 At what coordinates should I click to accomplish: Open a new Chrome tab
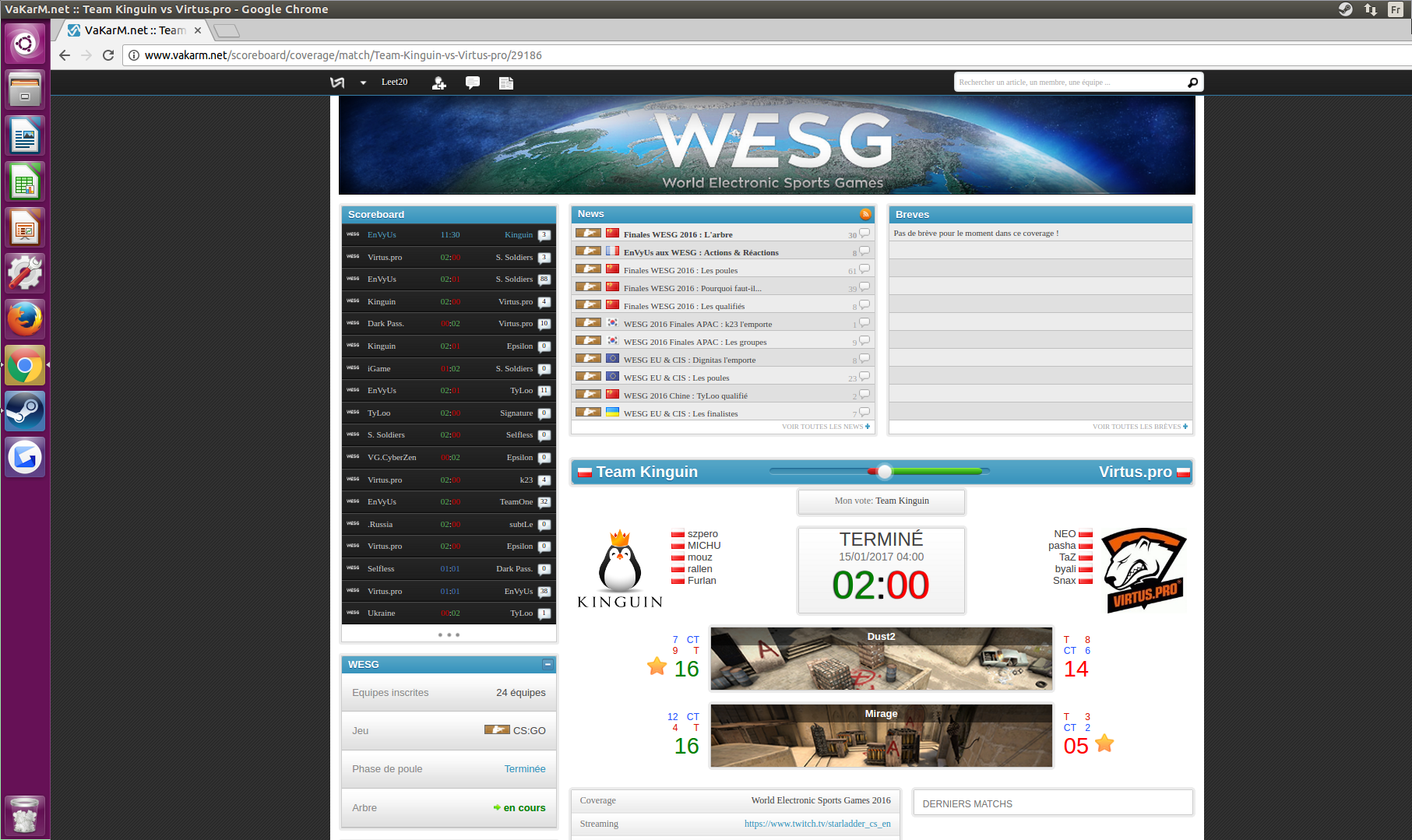tap(227, 30)
